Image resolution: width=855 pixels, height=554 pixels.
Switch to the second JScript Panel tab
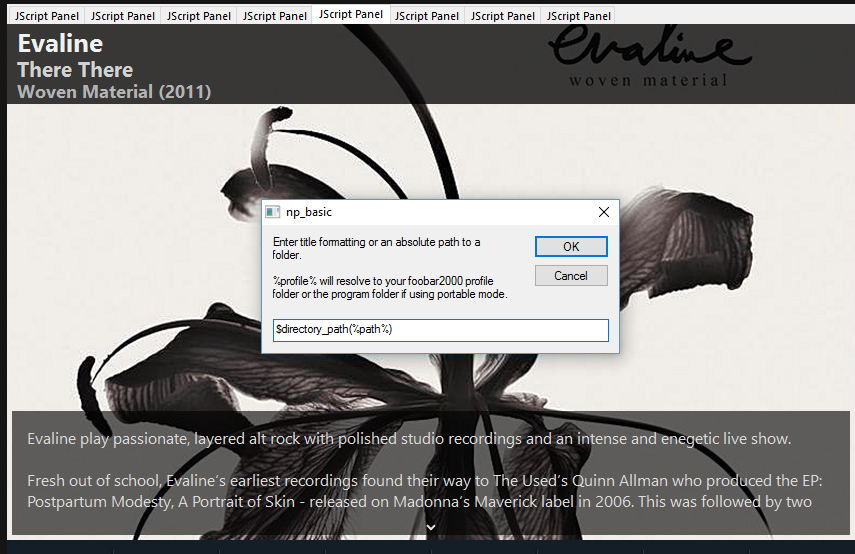[x=123, y=16]
